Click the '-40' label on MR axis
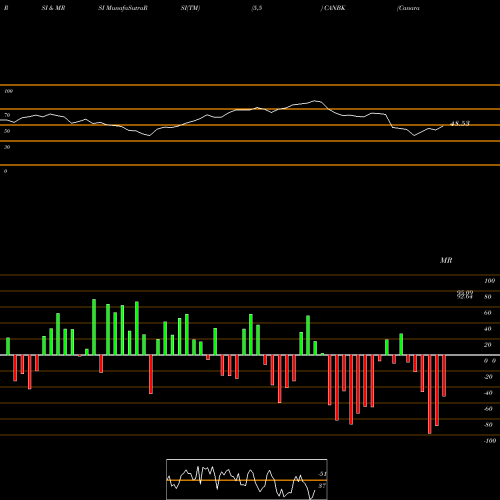 488,393
